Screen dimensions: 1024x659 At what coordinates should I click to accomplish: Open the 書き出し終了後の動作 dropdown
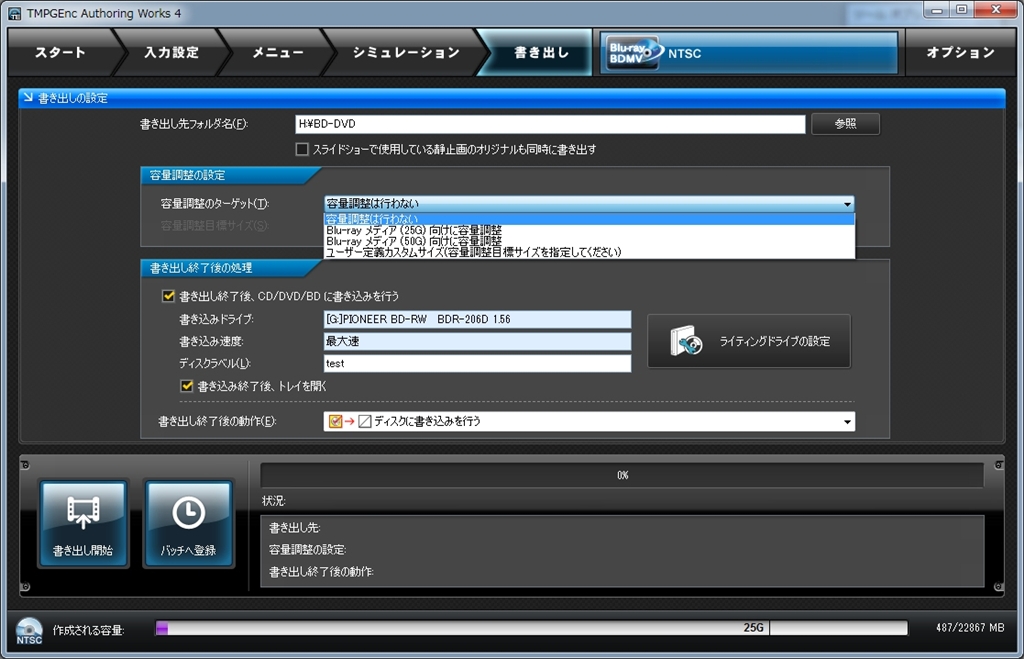(x=589, y=421)
